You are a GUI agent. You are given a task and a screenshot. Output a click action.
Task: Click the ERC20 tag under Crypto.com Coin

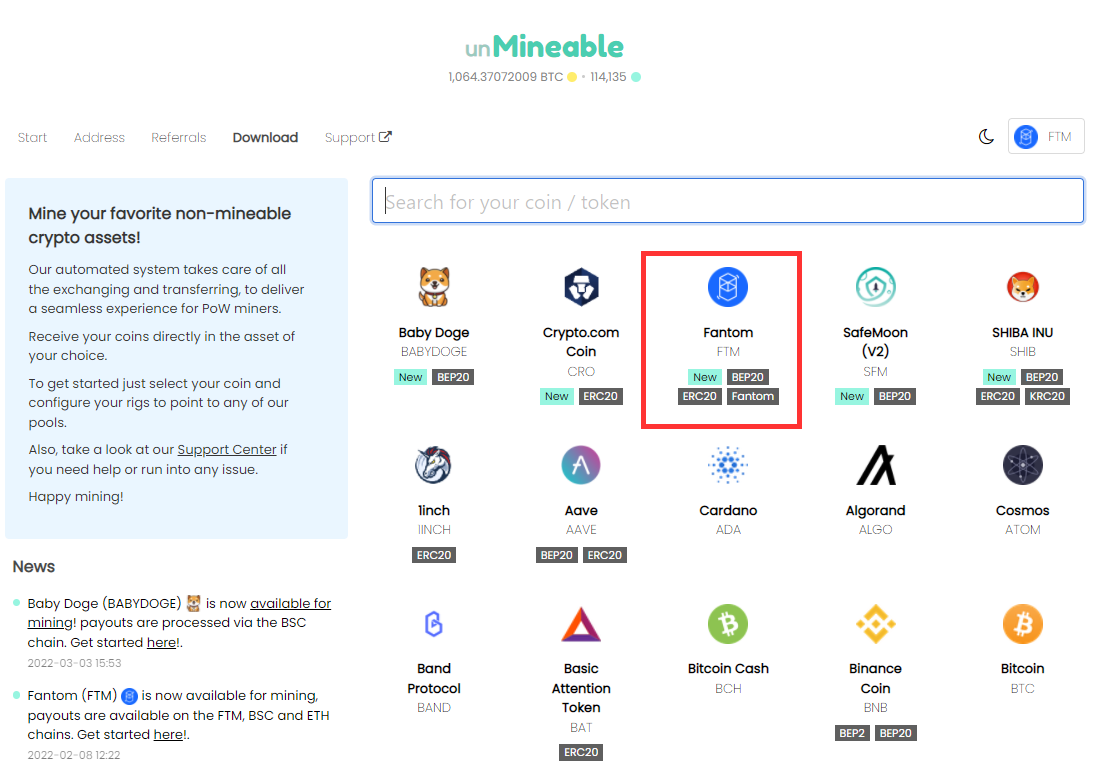pyautogui.click(x=601, y=396)
